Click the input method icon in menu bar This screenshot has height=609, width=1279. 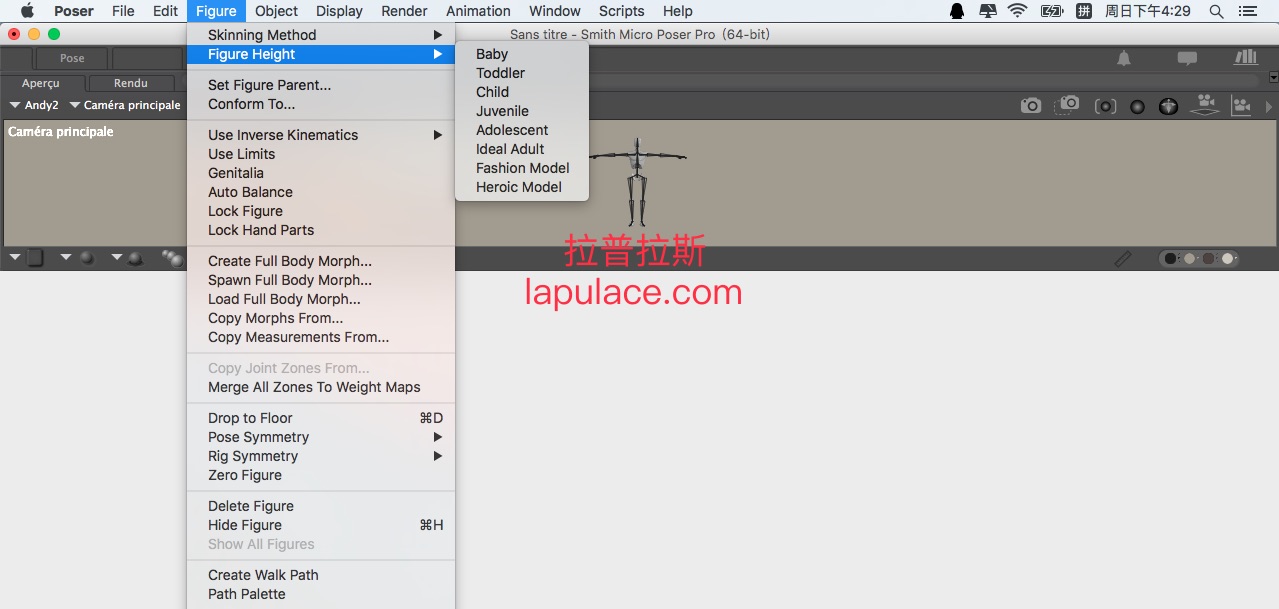(x=1084, y=11)
